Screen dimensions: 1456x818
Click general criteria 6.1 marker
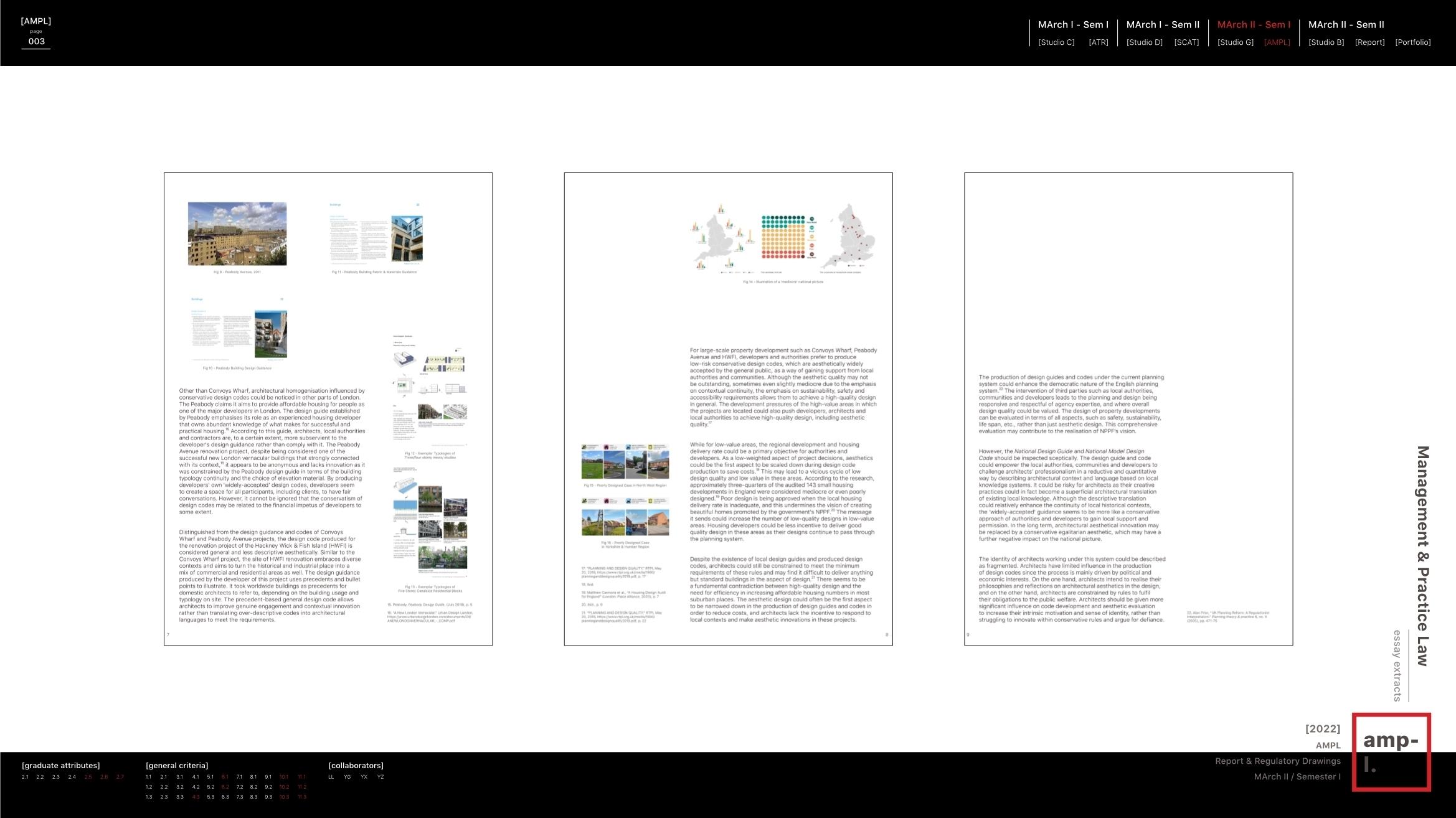point(225,777)
